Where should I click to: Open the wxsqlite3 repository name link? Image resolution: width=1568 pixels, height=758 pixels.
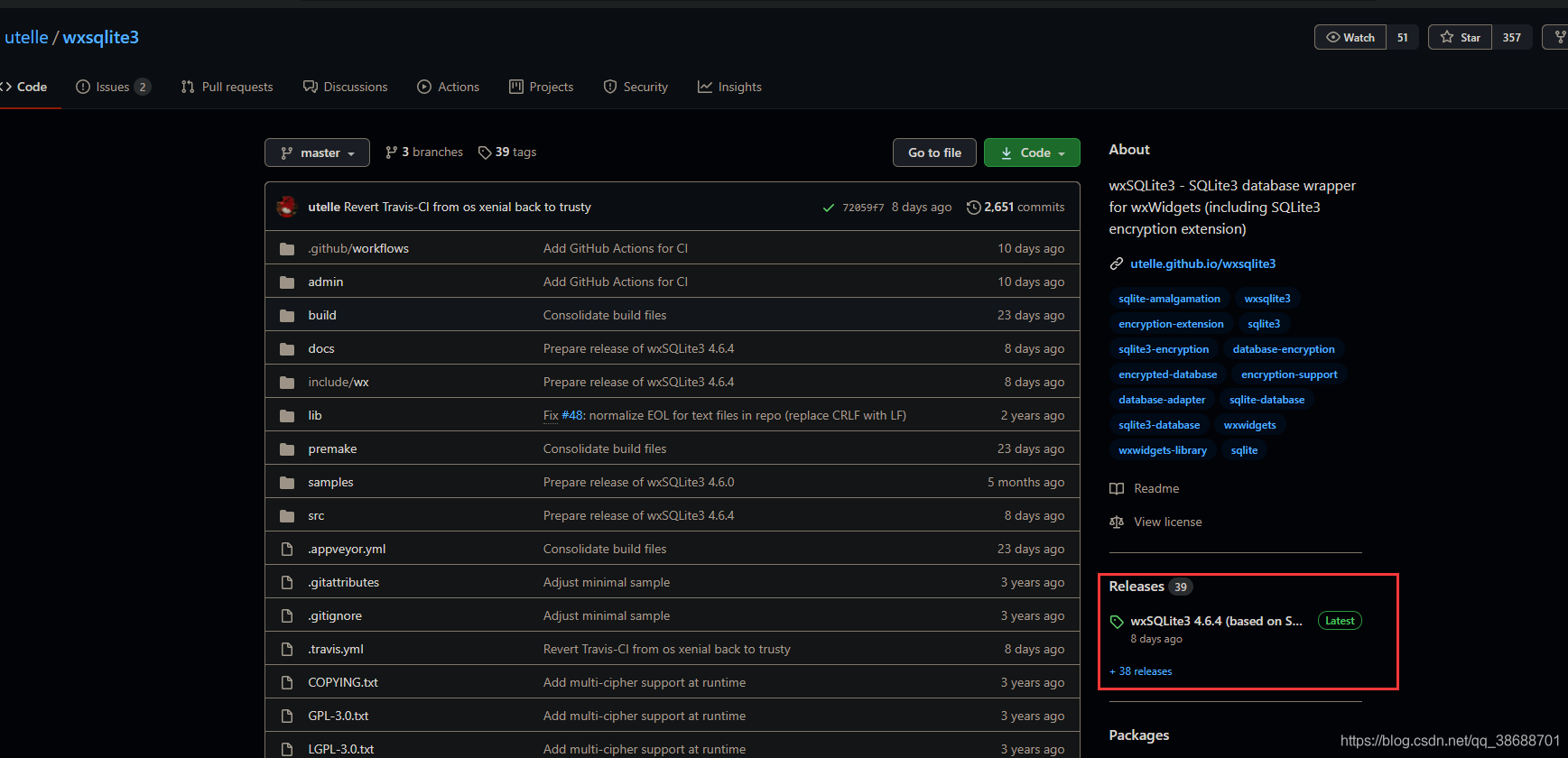pyautogui.click(x=101, y=37)
